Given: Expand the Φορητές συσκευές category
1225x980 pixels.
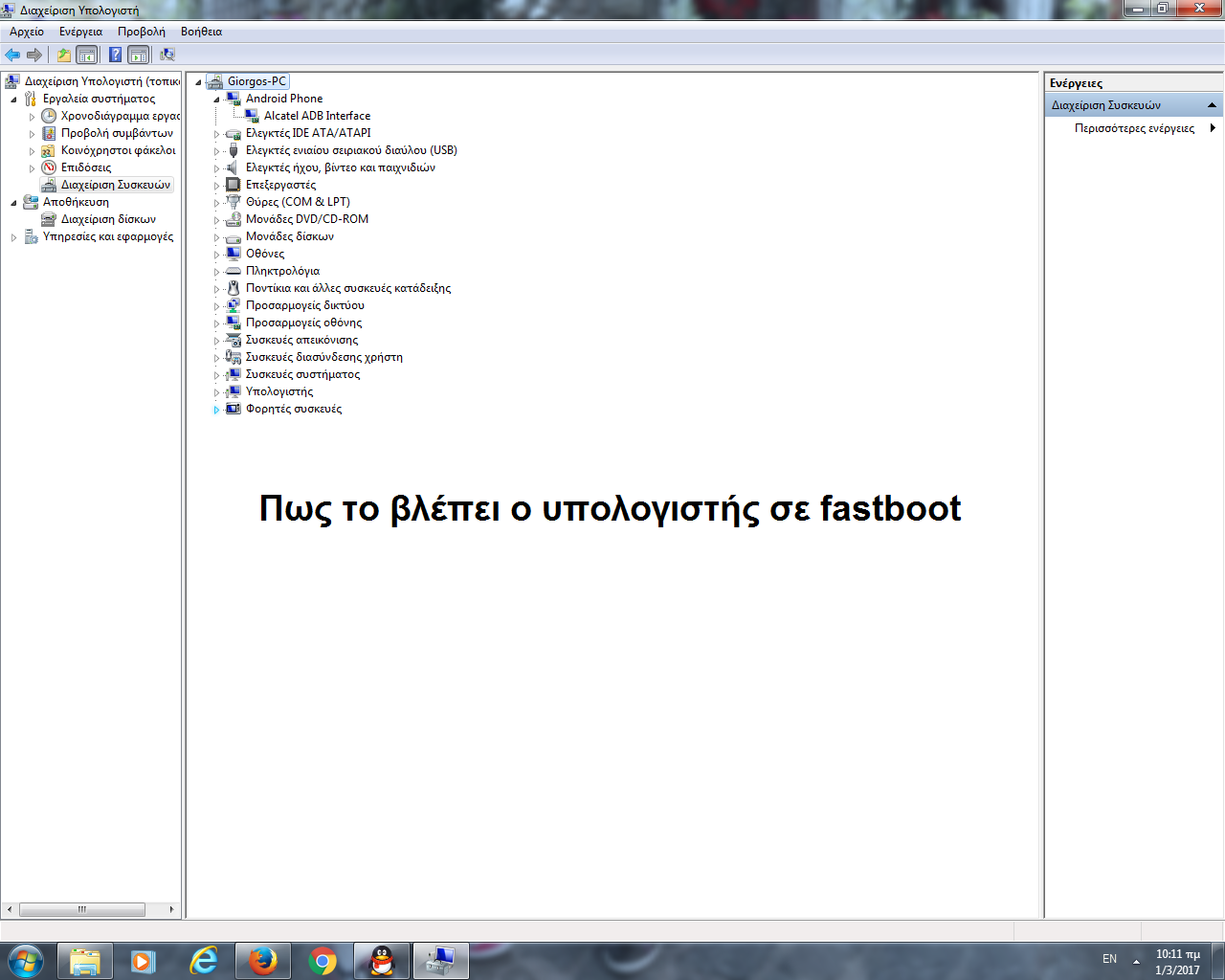Looking at the screenshot, I should click(x=217, y=410).
